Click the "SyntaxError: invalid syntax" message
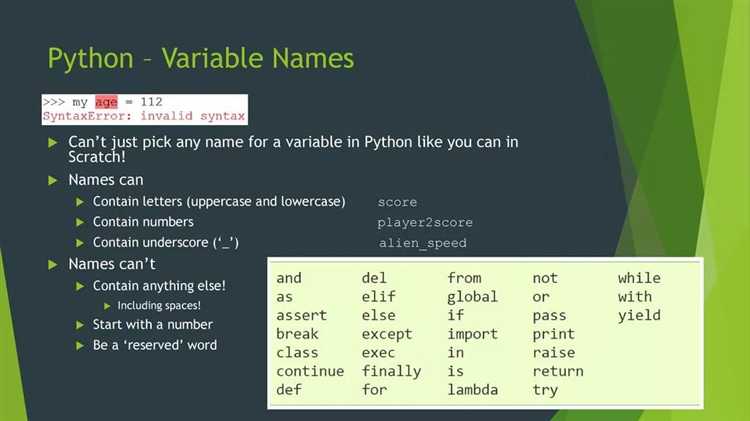This screenshot has width=750, height=421. click(144, 116)
